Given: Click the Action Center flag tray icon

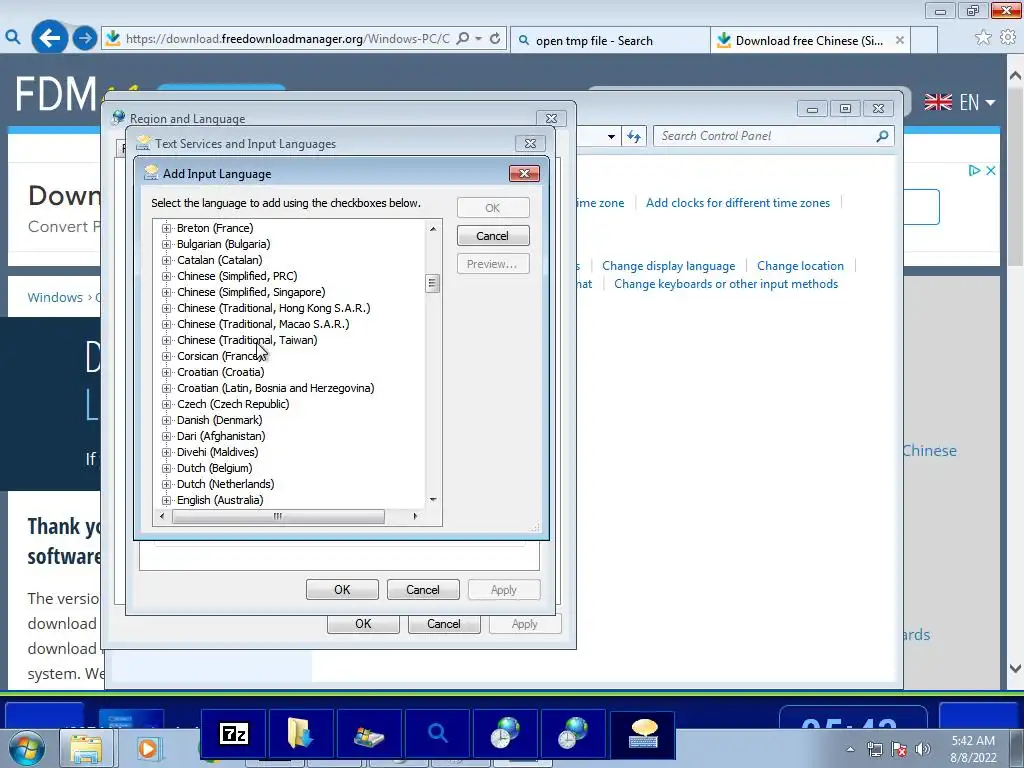Looking at the screenshot, I should click(x=899, y=748).
